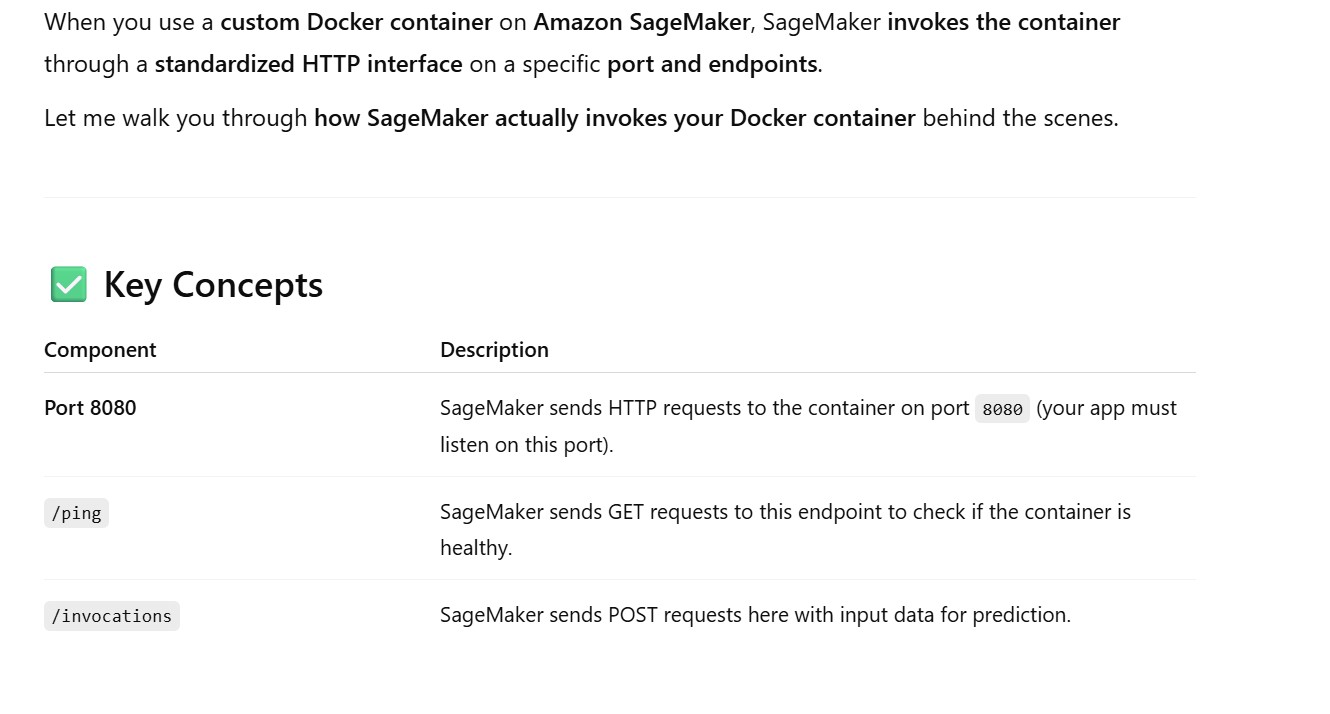
Task: Click bold text invokes the container
Action: [1003, 22]
